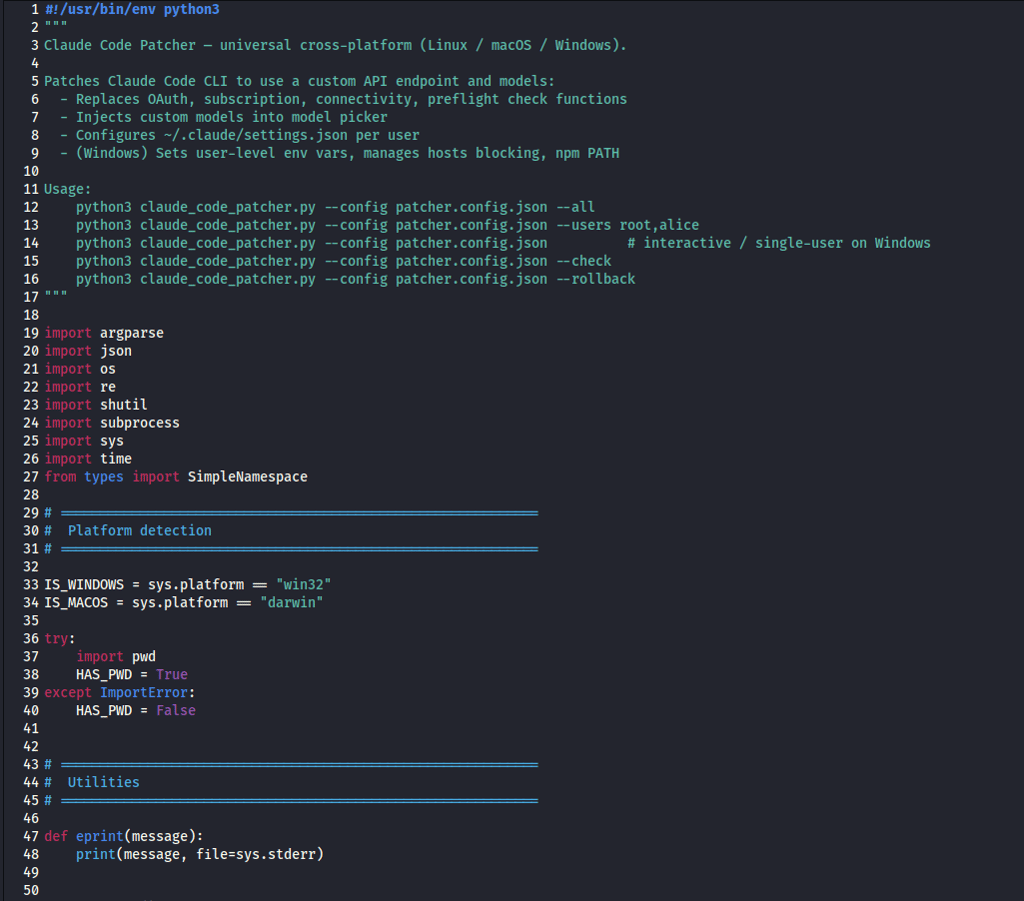Click the '--users root,alice' usage line
Viewport: 1024px width, 901px height.
387,225
